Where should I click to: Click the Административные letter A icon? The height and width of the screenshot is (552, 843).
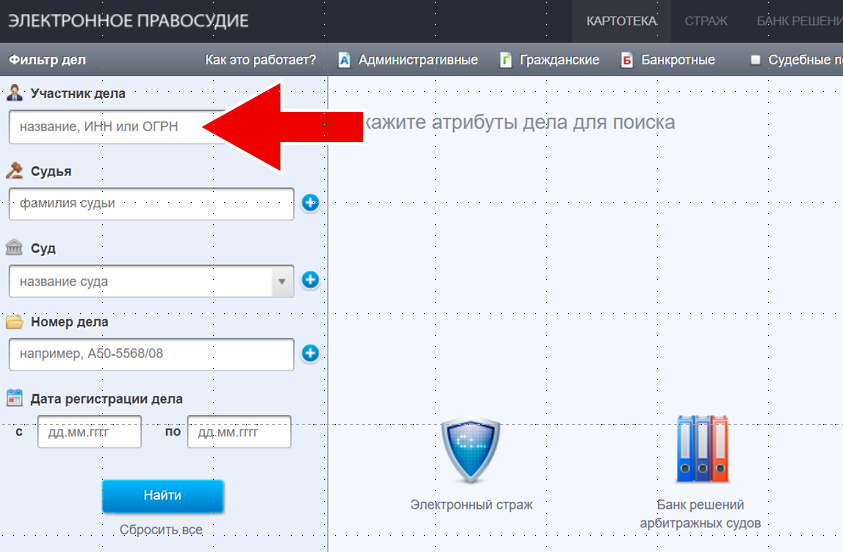[344, 60]
